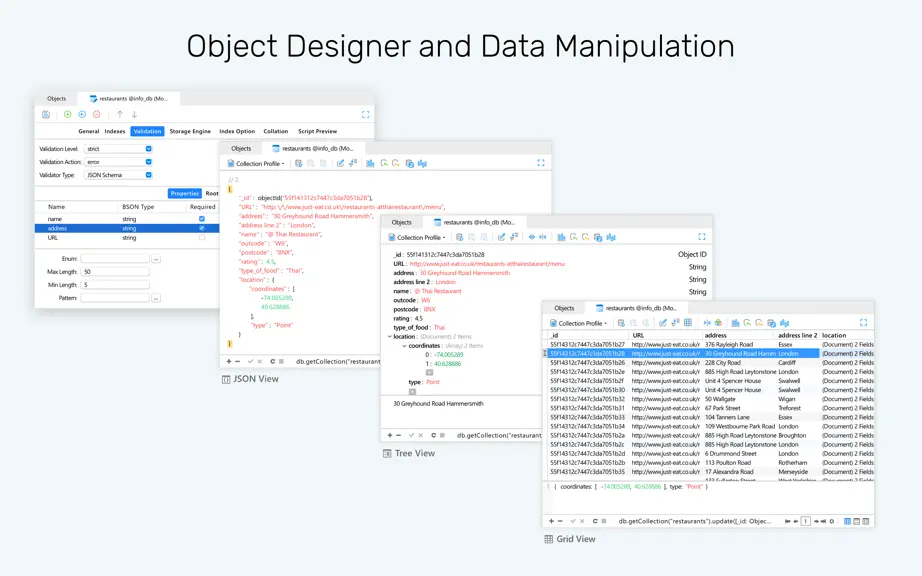This screenshot has width=922, height=576.
Task: Click red delete field icon in designer
Action: click(x=96, y=115)
